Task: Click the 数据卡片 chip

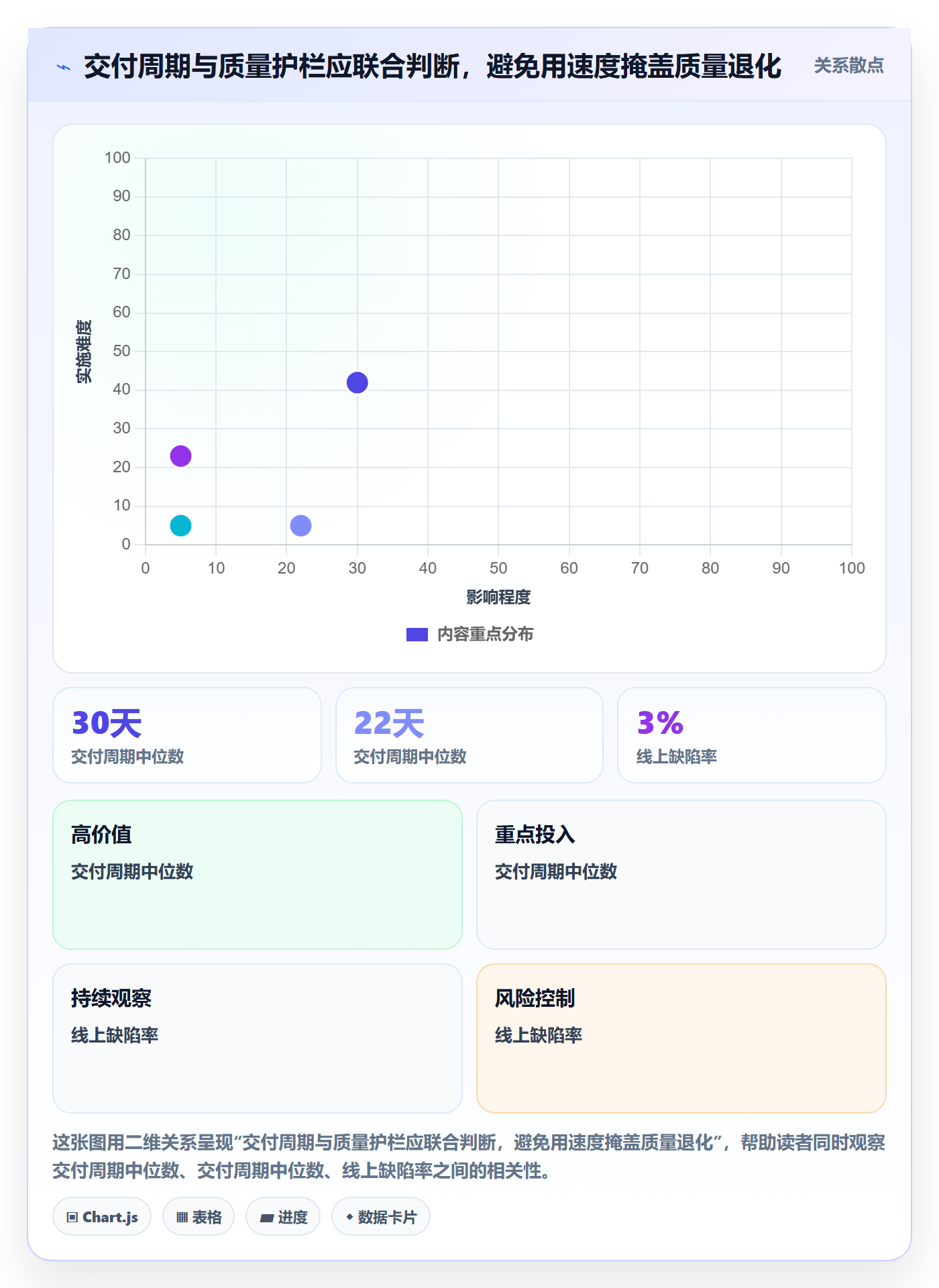Action: click(381, 1217)
